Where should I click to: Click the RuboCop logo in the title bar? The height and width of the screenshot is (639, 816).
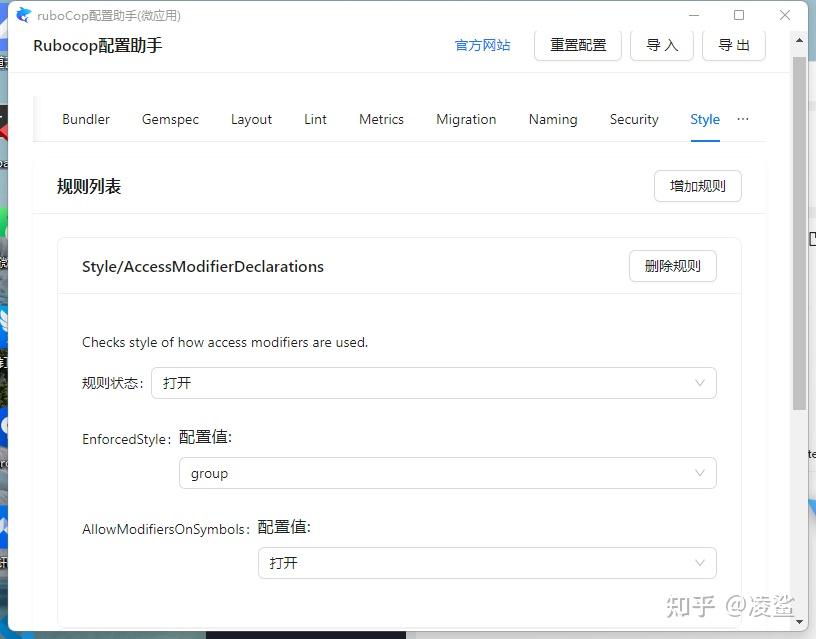pyautogui.click(x=22, y=15)
